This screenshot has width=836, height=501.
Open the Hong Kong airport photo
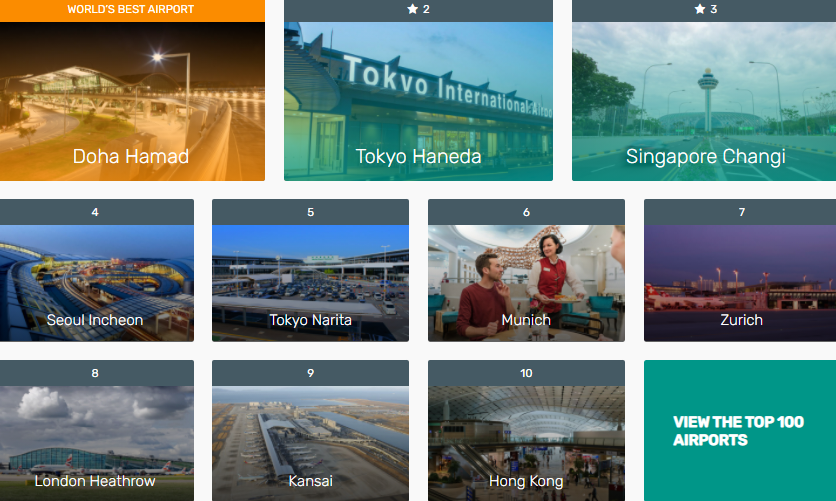526,443
